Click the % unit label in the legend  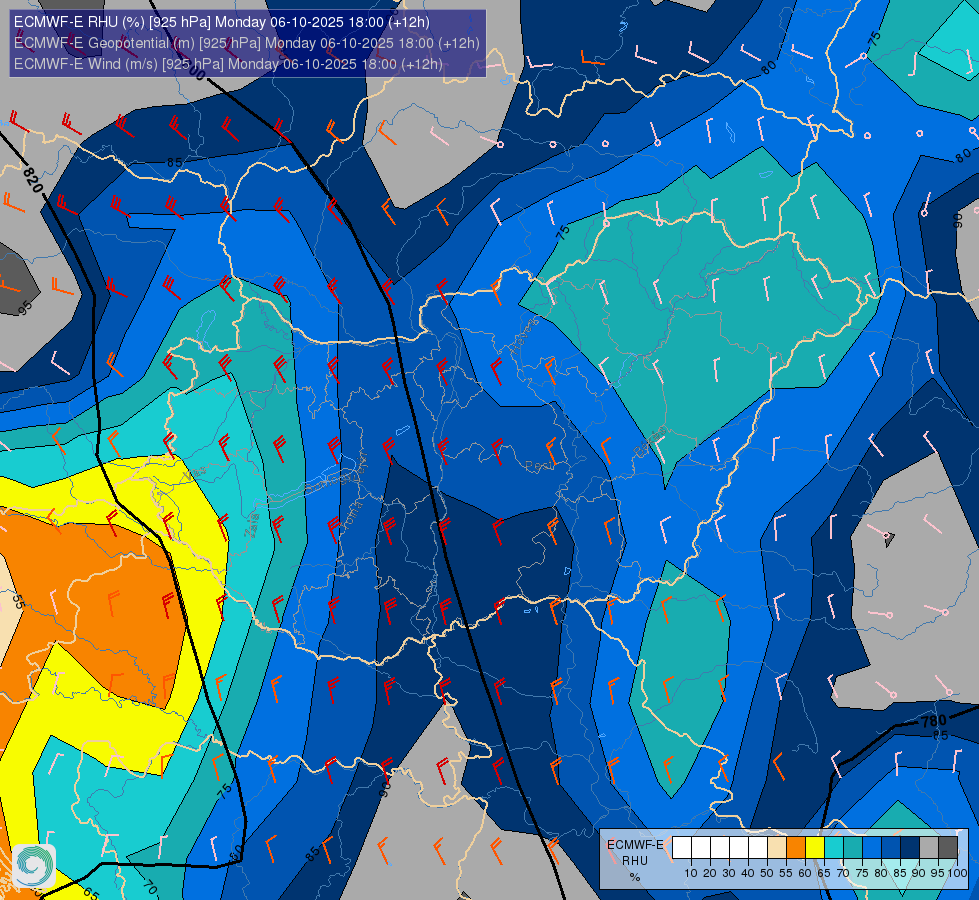635,877
